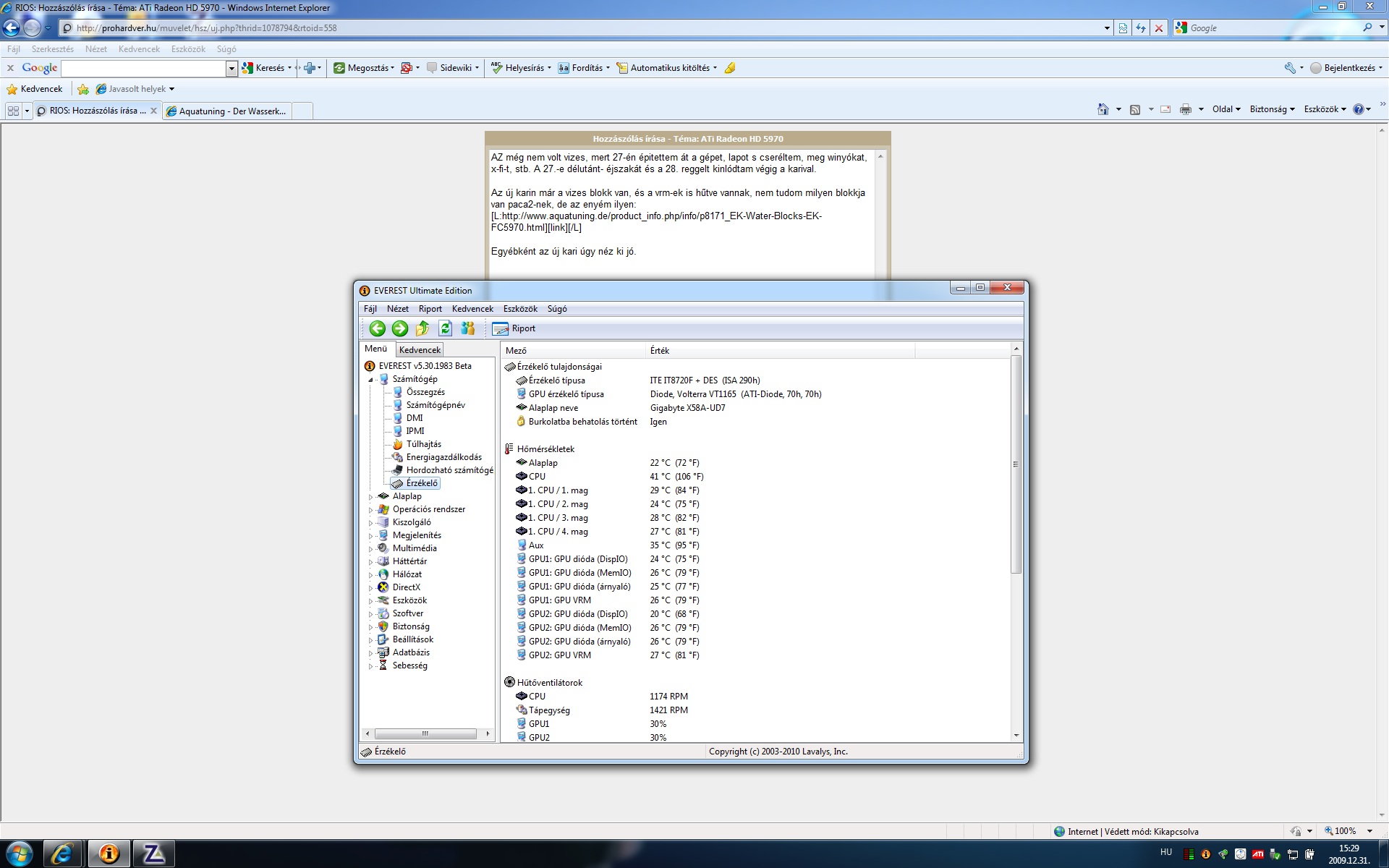Select Túlhajtás tree item
Screen dimensions: 1389x868
424,444
